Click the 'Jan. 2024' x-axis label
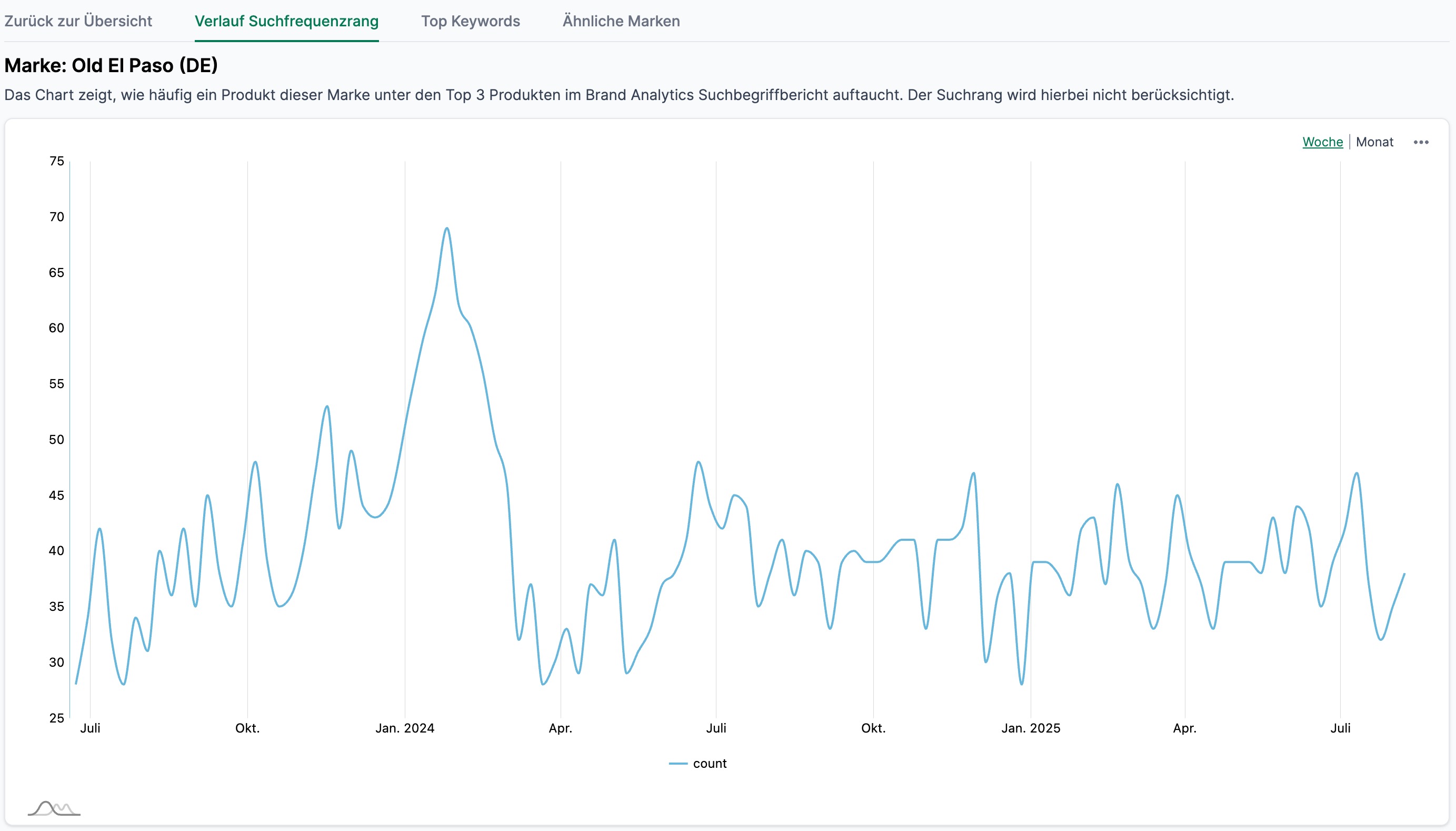Screen dimensions: 1456x831 tap(404, 728)
